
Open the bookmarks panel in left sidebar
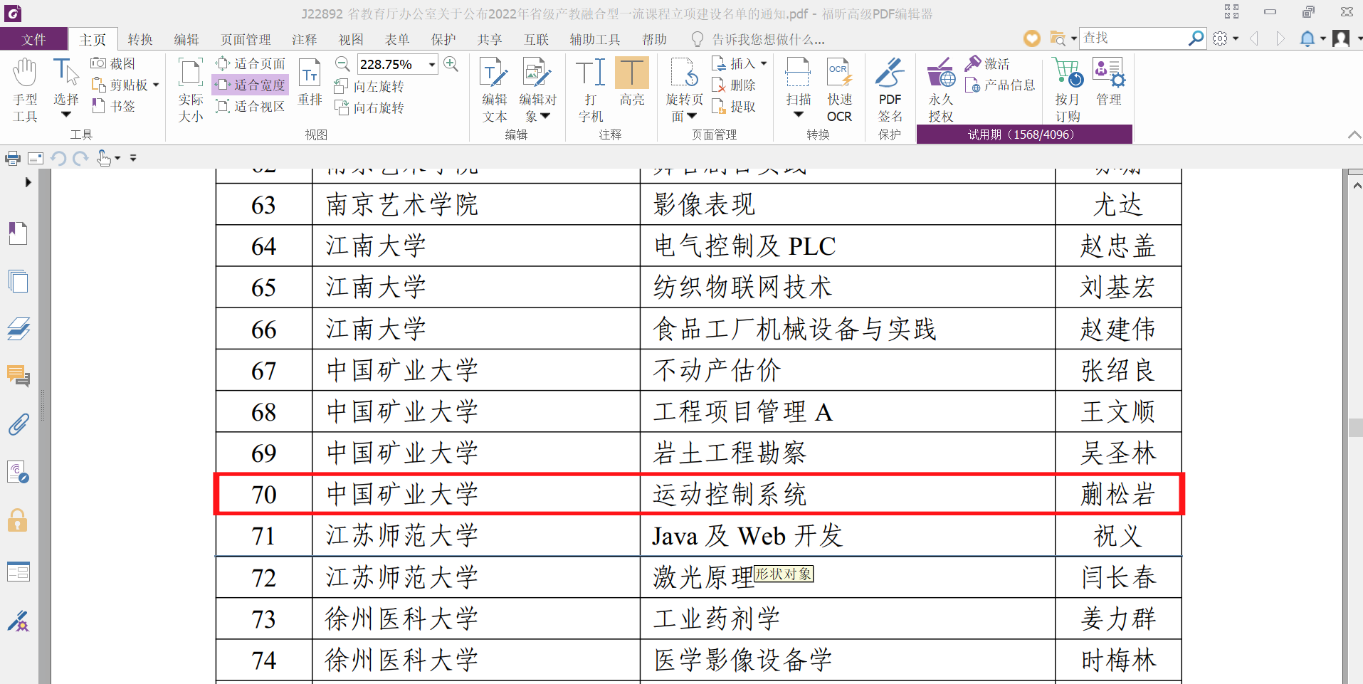tap(18, 234)
